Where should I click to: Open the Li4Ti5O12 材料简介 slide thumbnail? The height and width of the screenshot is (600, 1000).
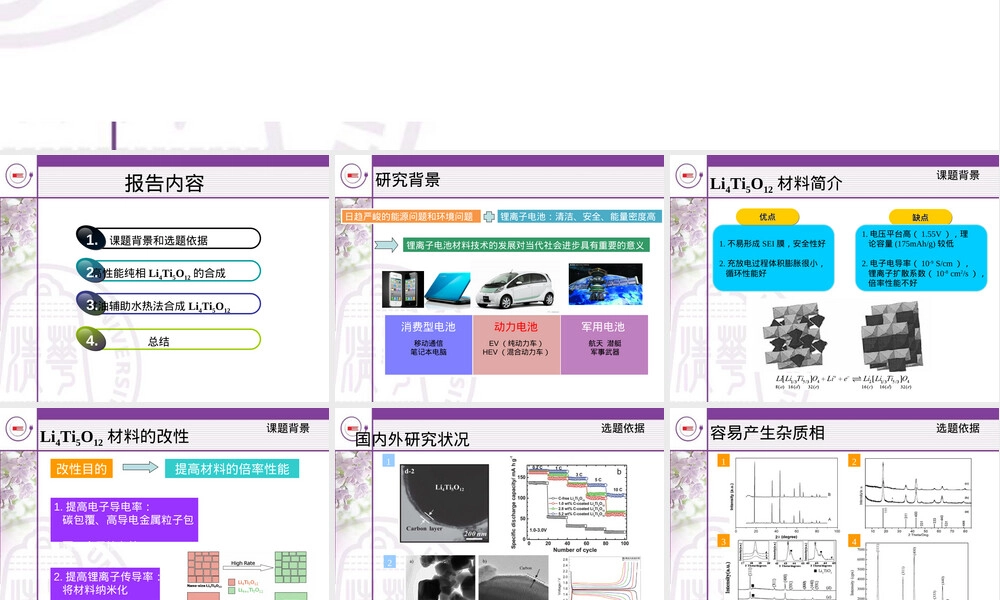(x=835, y=278)
